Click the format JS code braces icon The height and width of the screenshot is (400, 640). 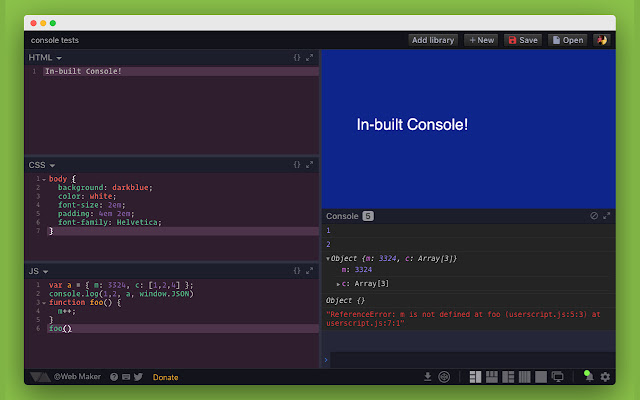297,270
